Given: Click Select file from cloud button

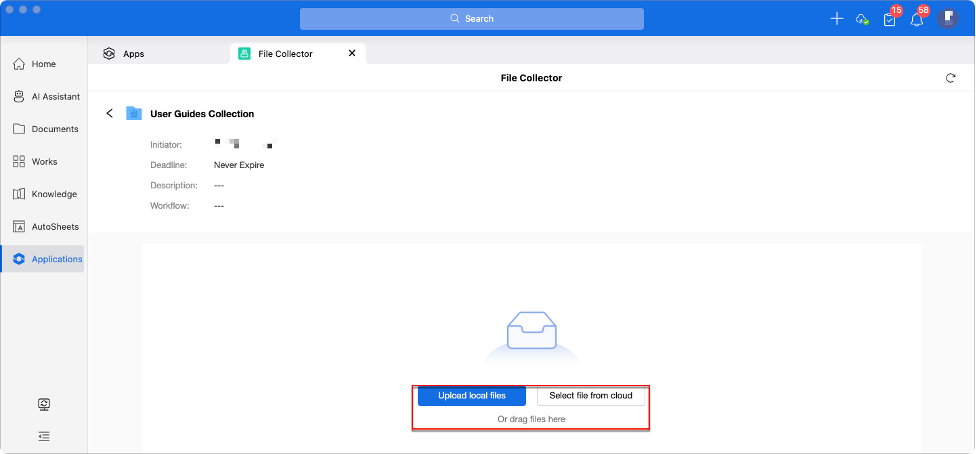Looking at the screenshot, I should [x=590, y=396].
